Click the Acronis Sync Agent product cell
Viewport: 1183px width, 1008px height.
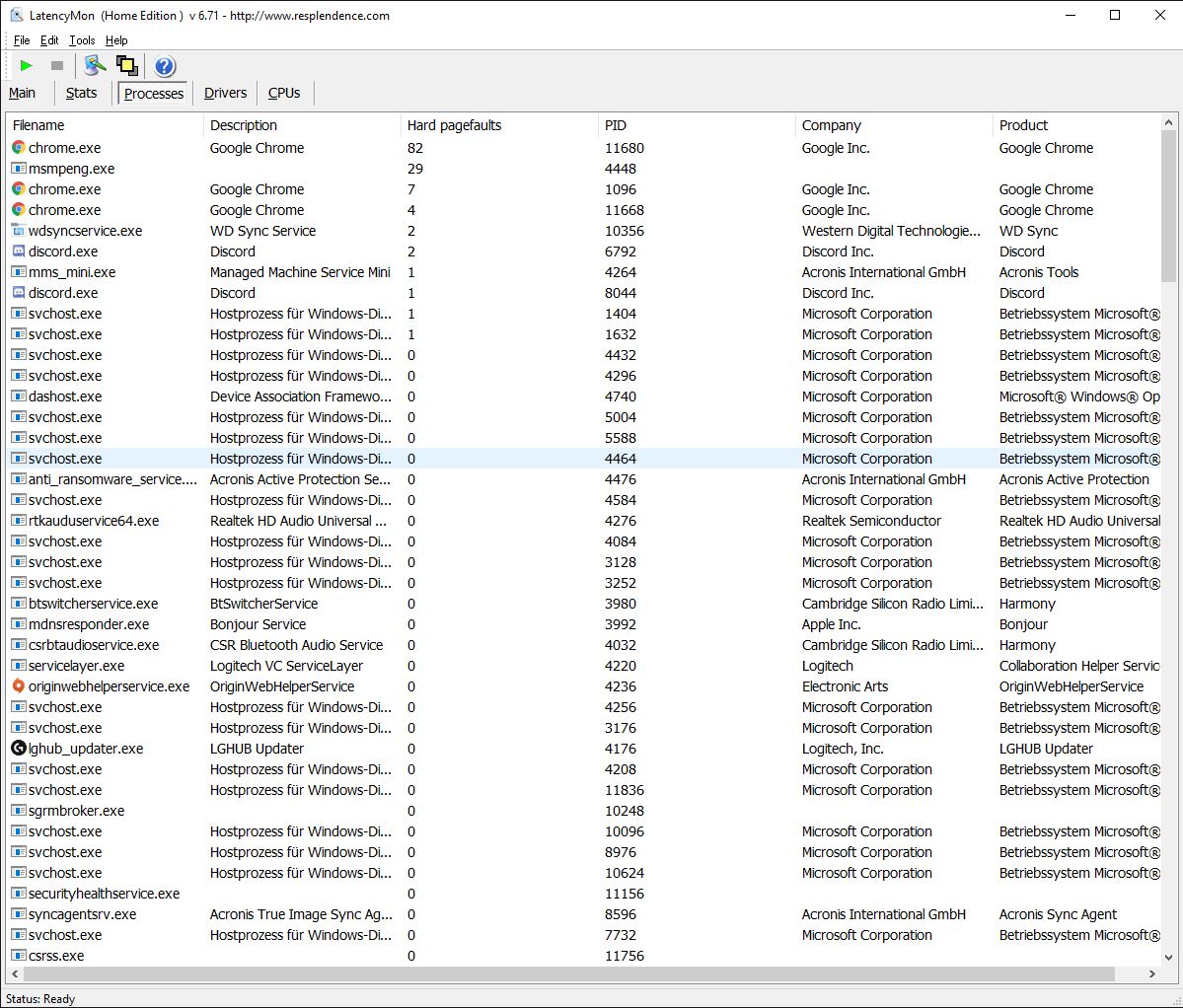coord(1058,914)
